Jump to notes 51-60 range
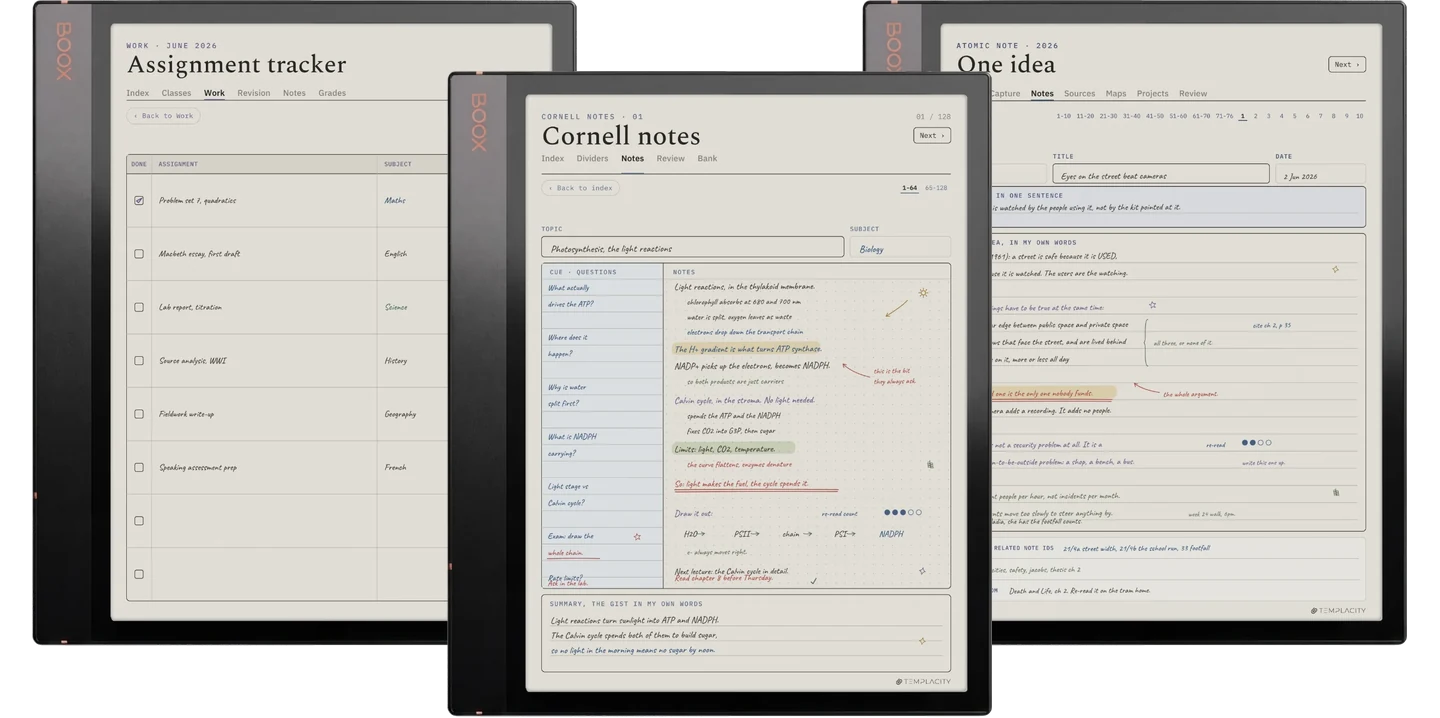Image resolution: width=1440 pixels, height=718 pixels. coord(1178,116)
